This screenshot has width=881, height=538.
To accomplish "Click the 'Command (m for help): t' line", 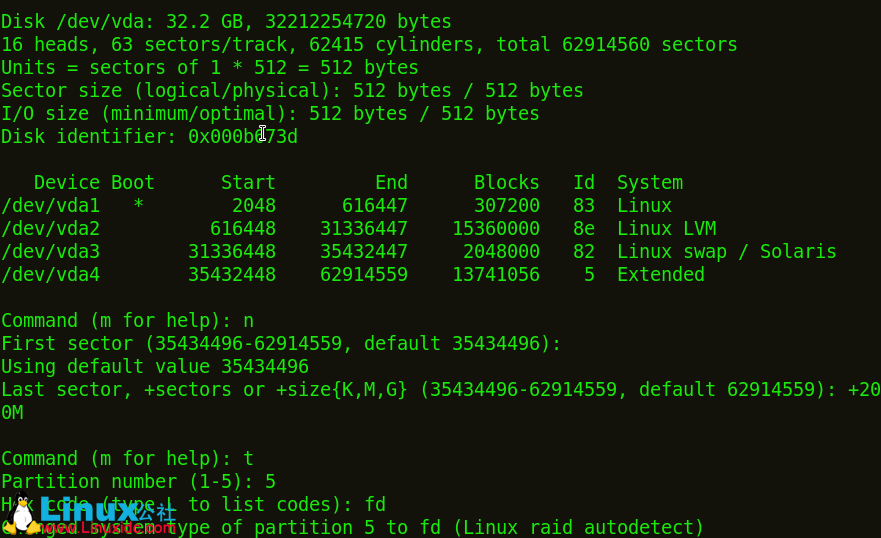I will click(128, 459).
